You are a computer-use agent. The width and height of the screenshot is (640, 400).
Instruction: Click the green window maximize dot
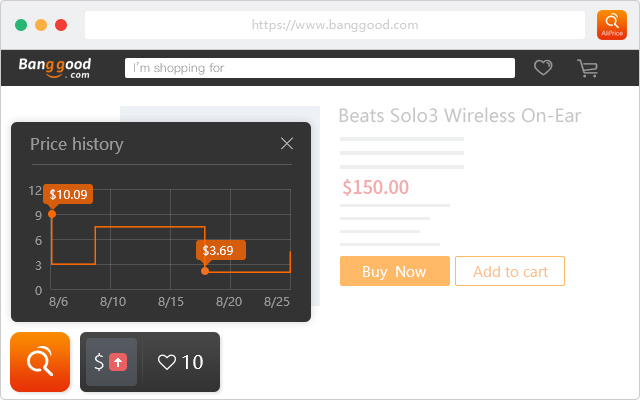(21, 25)
